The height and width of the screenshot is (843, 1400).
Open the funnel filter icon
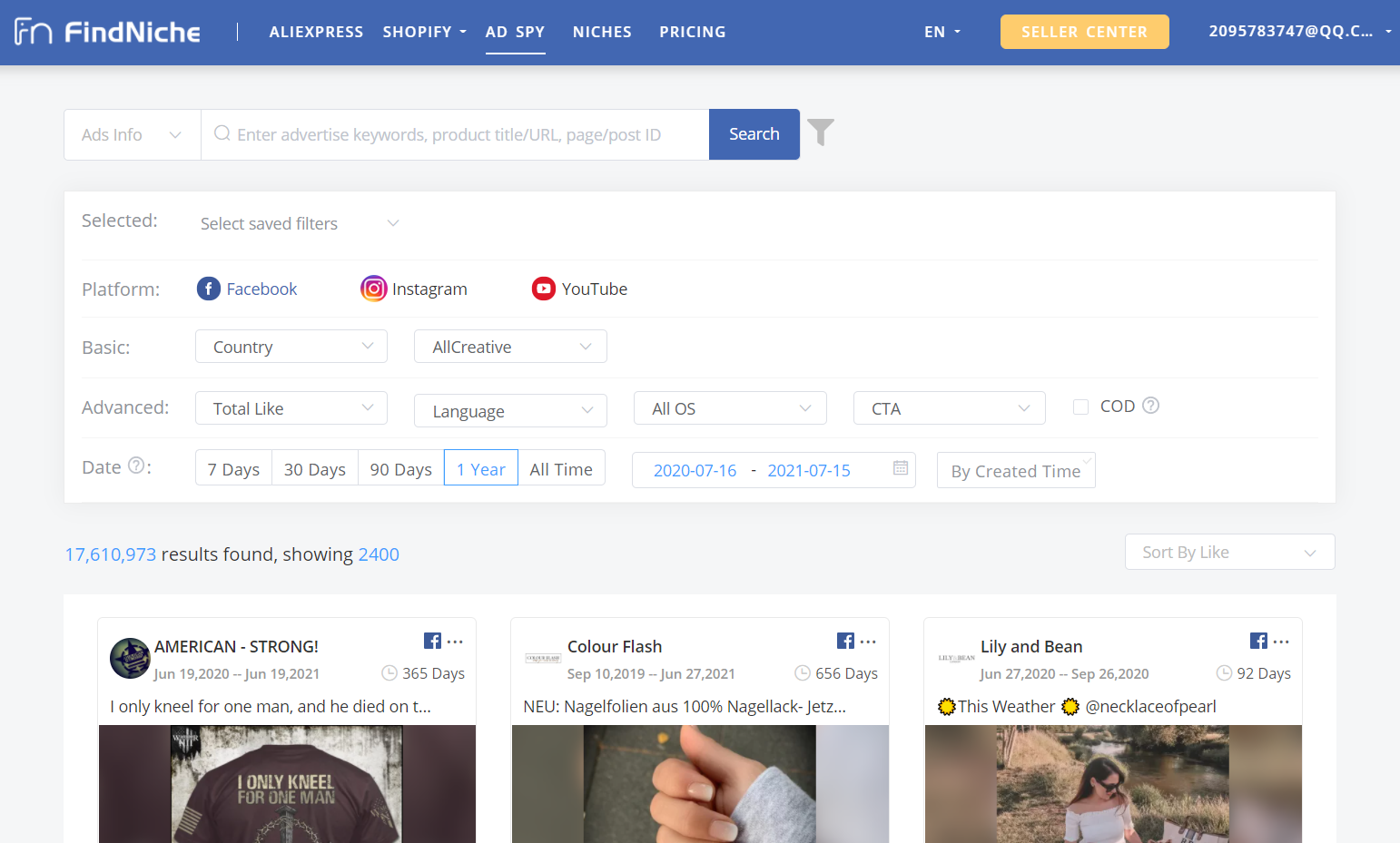[821, 132]
